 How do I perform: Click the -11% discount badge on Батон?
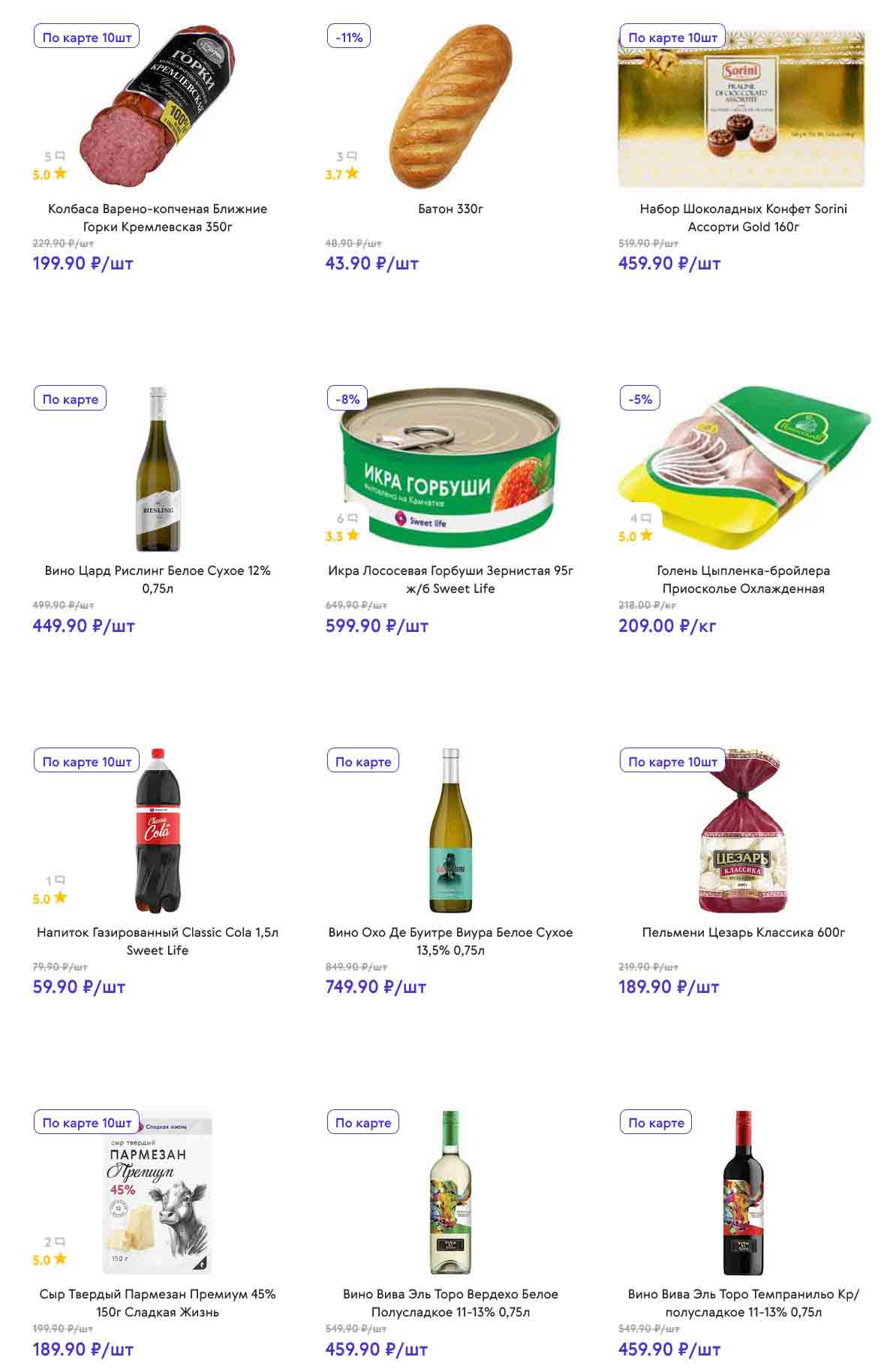pyautogui.click(x=349, y=37)
